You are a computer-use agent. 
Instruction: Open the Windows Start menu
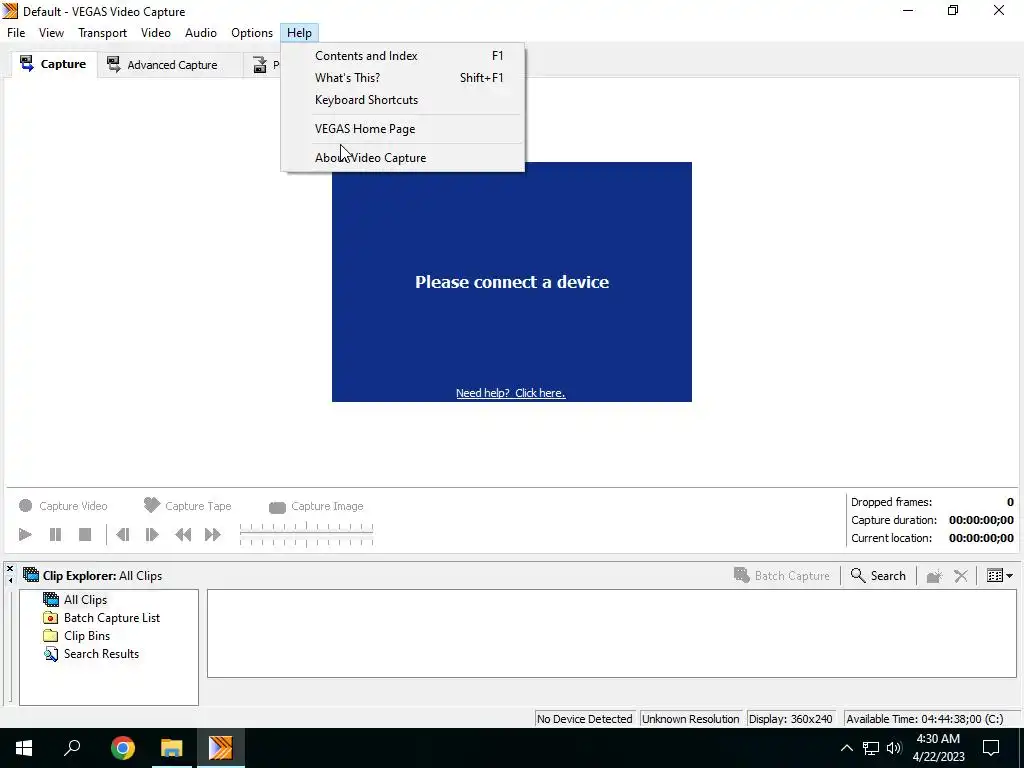pyautogui.click(x=24, y=748)
